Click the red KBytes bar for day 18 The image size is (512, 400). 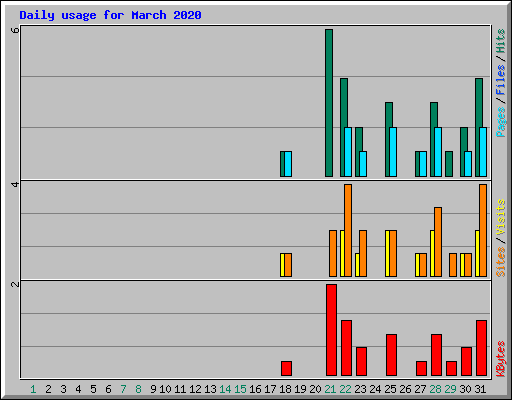coord(286,369)
